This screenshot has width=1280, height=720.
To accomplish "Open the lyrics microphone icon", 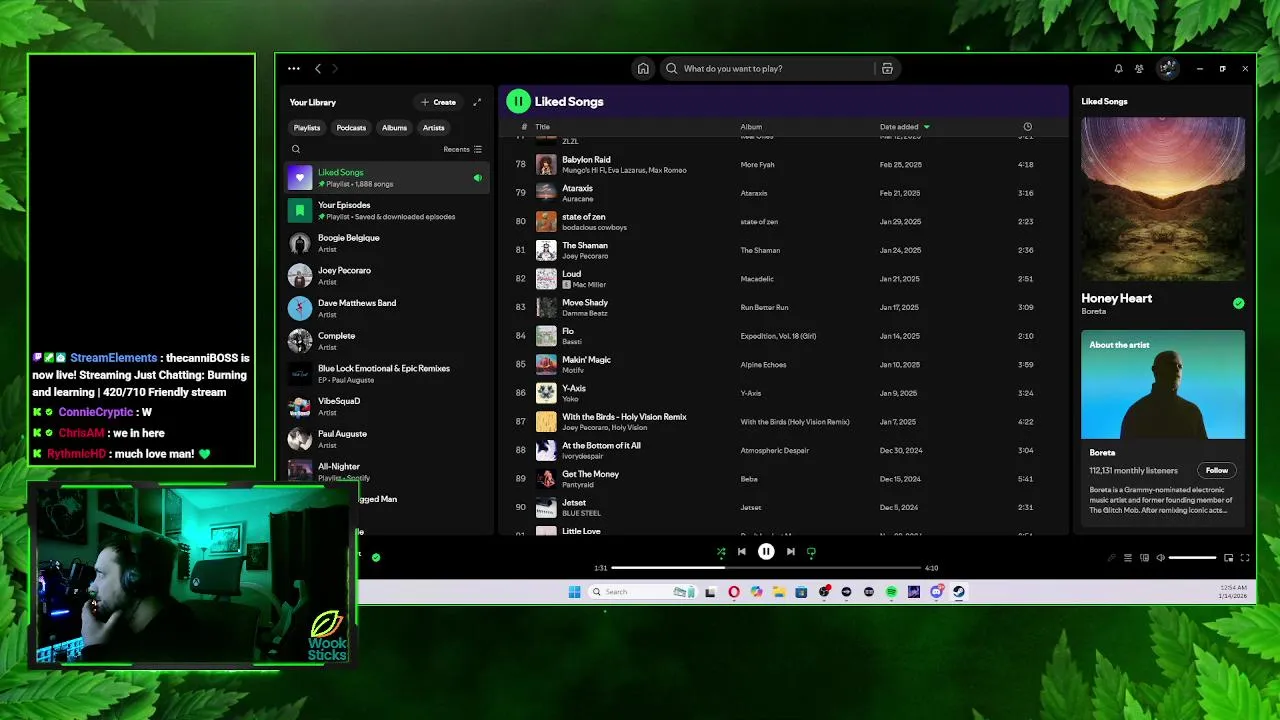I will 1111,558.
